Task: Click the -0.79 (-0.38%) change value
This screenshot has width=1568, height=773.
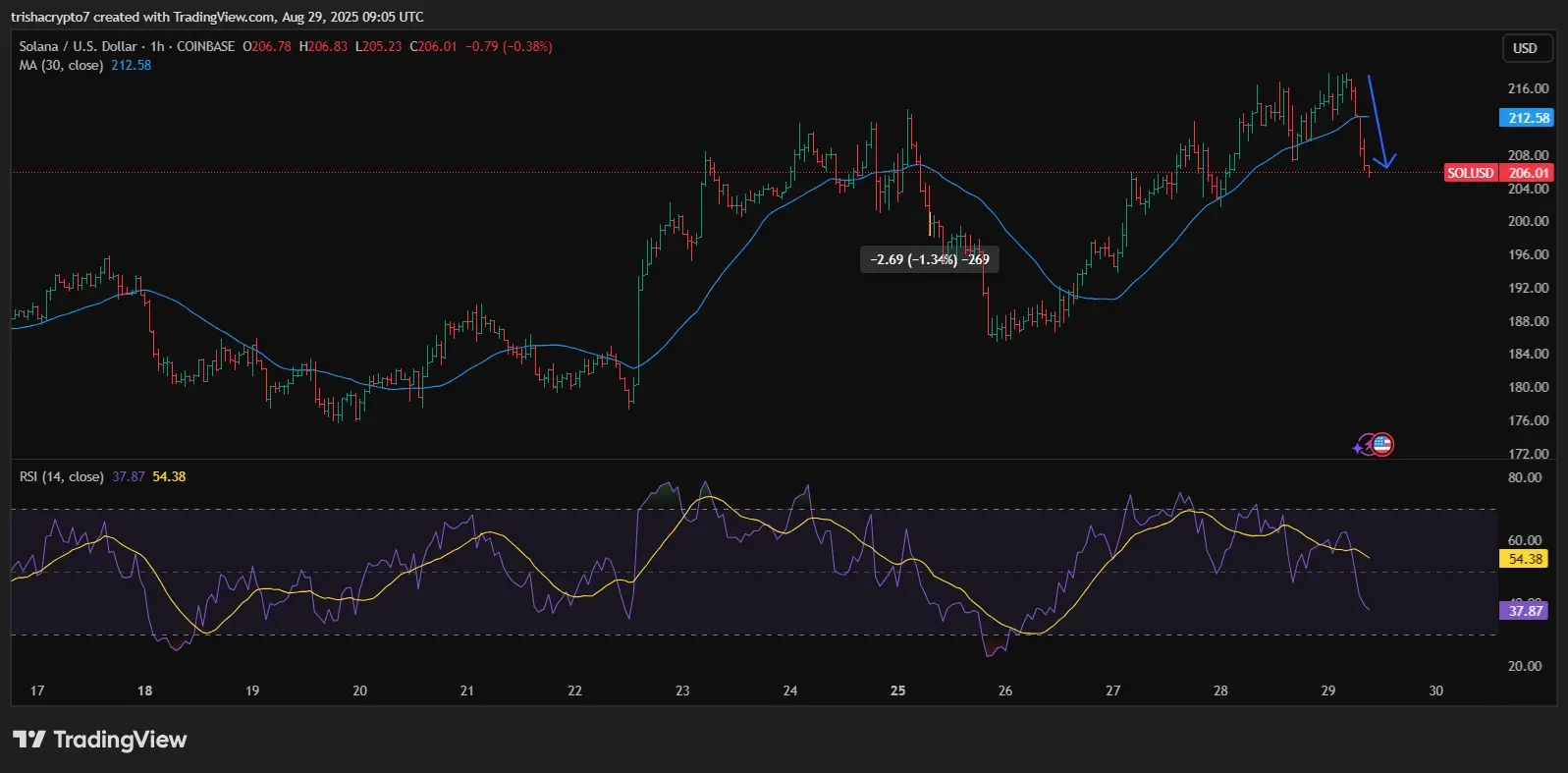Action: (509, 46)
